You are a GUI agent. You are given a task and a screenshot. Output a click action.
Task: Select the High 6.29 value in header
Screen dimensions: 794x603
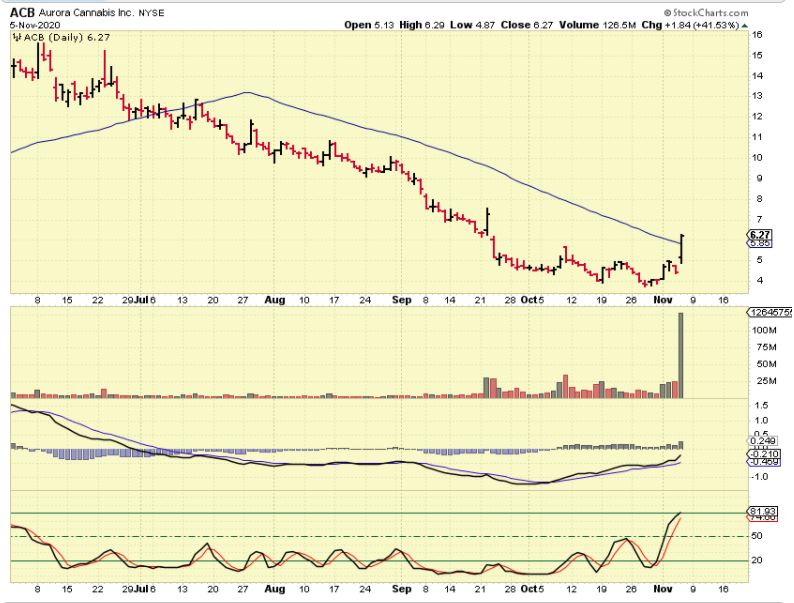pyautogui.click(x=422, y=25)
